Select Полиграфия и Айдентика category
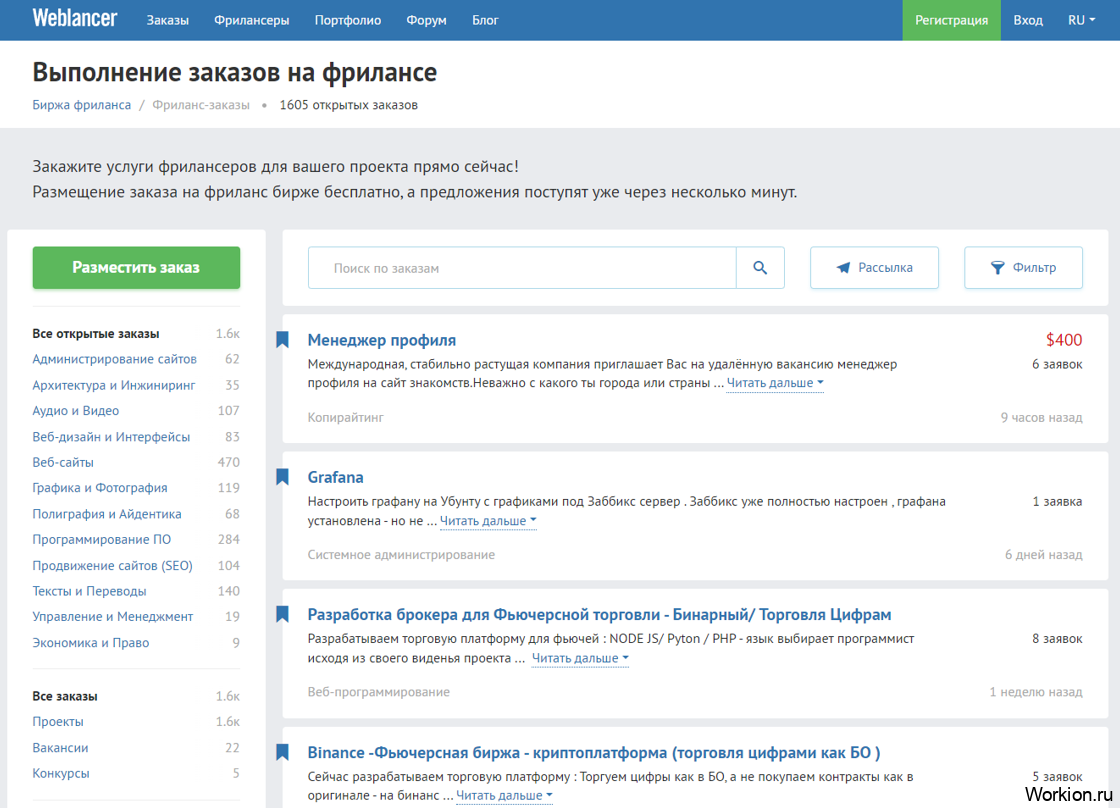 [x=107, y=514]
